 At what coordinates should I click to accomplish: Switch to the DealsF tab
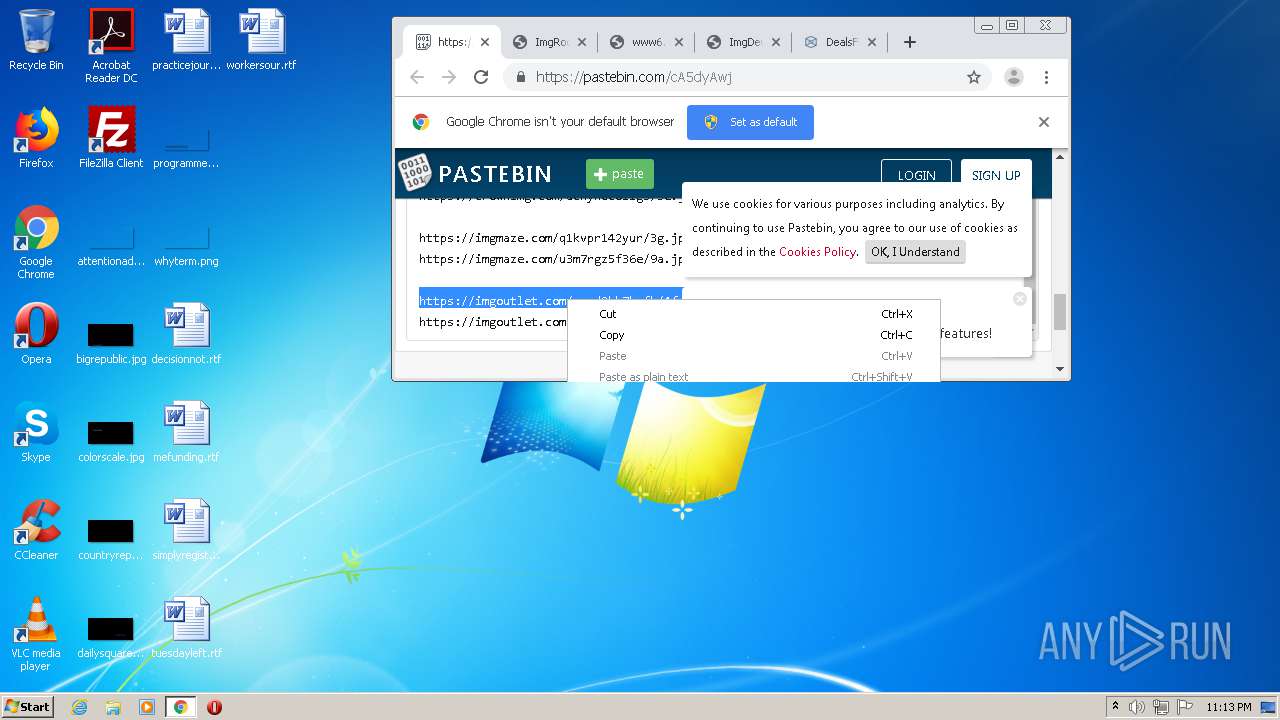pyautogui.click(x=840, y=42)
